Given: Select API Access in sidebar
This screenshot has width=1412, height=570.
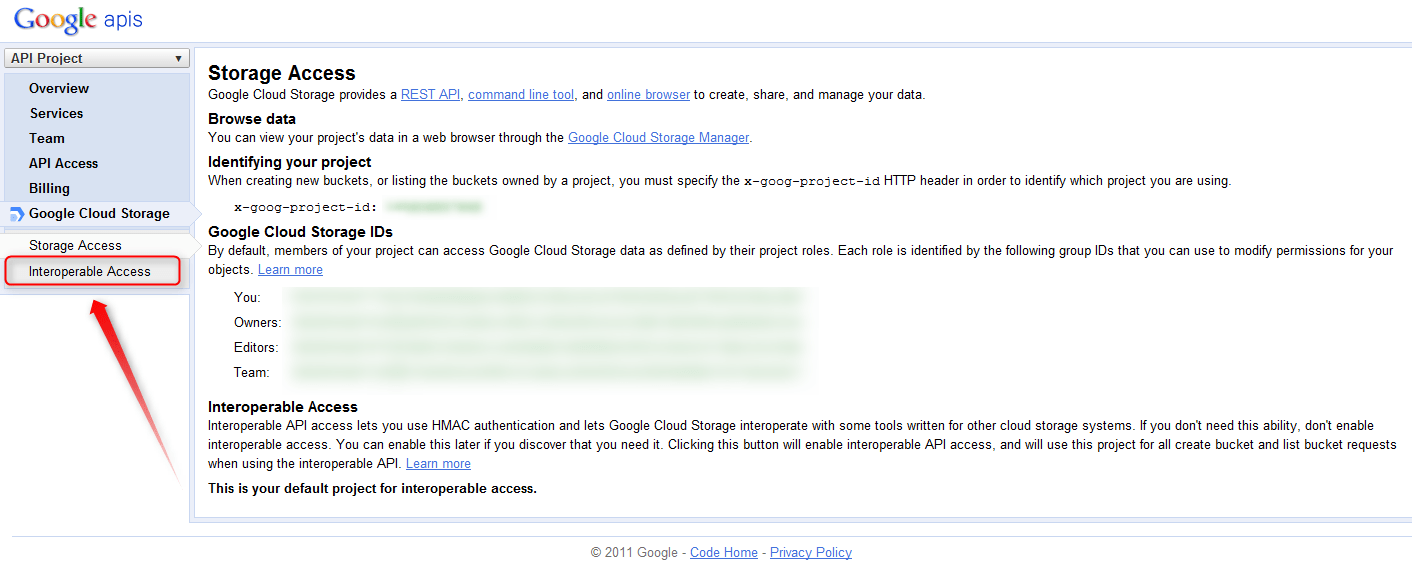Looking at the screenshot, I should [63, 163].
